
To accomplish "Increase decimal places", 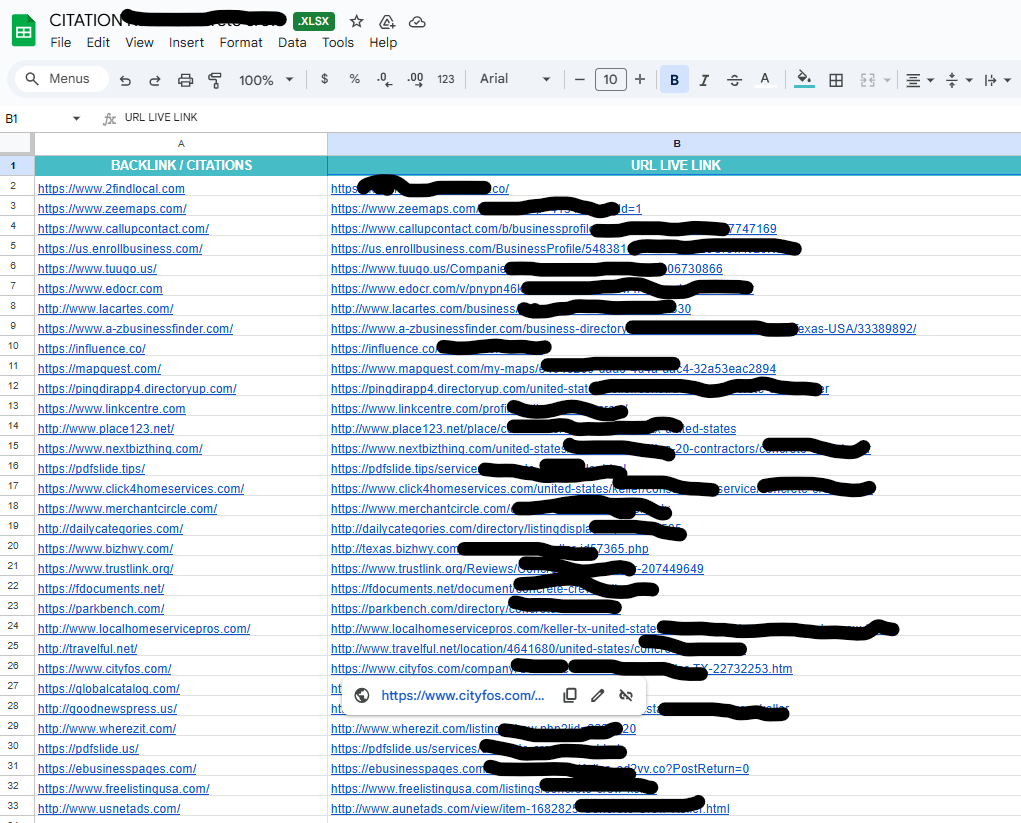I will point(415,79).
